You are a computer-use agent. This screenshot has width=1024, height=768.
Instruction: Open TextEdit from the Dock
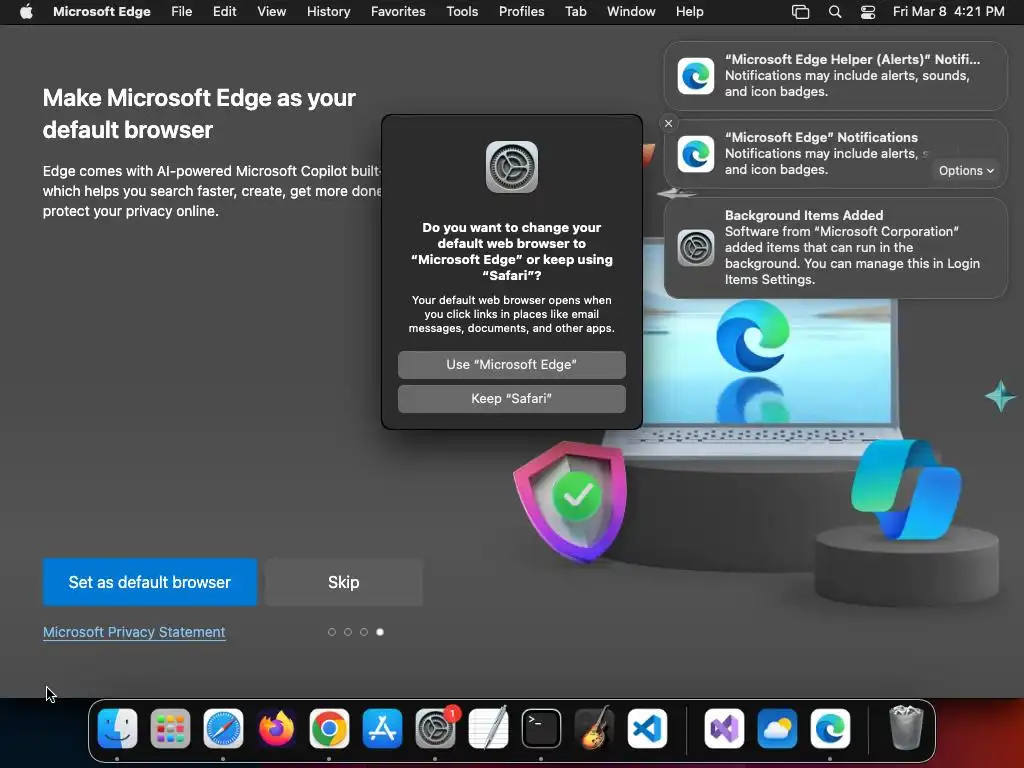[488, 727]
